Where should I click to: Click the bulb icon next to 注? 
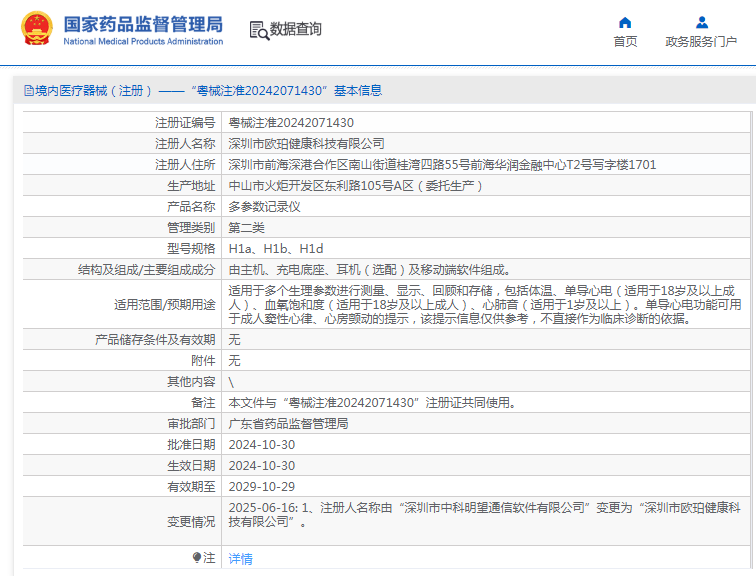point(197,558)
